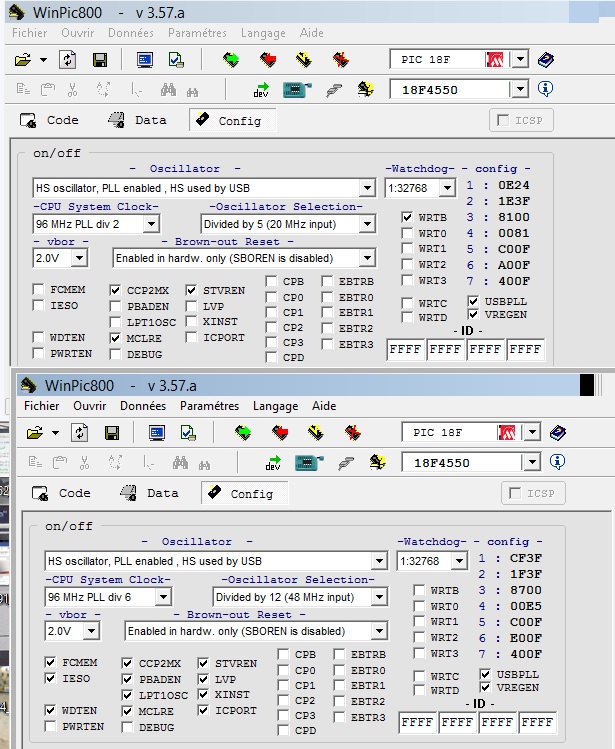Open the Aide menu in the lower window
The width and height of the screenshot is (615, 749).
tap(324, 406)
